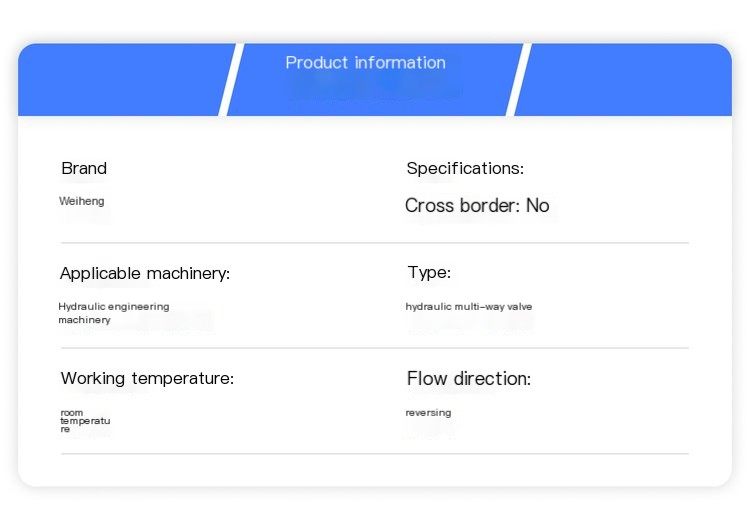Viewport: 750px width, 530px height.
Task: Click divider line below Type row
Action: point(375,348)
